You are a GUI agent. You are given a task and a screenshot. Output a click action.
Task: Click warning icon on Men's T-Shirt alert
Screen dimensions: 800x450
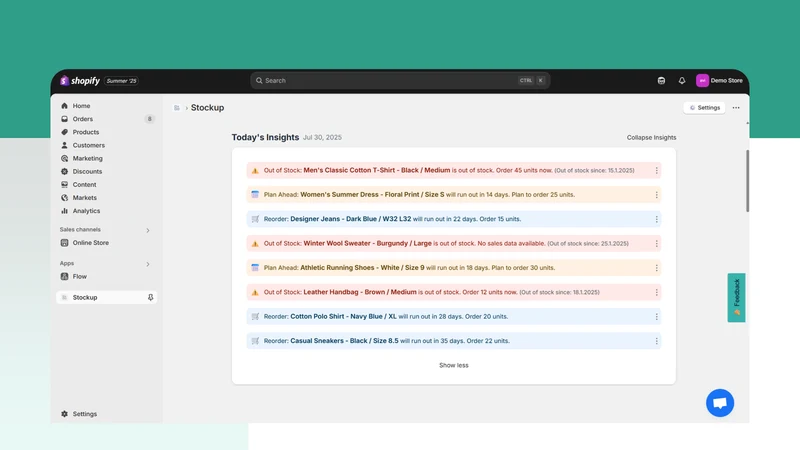point(255,170)
